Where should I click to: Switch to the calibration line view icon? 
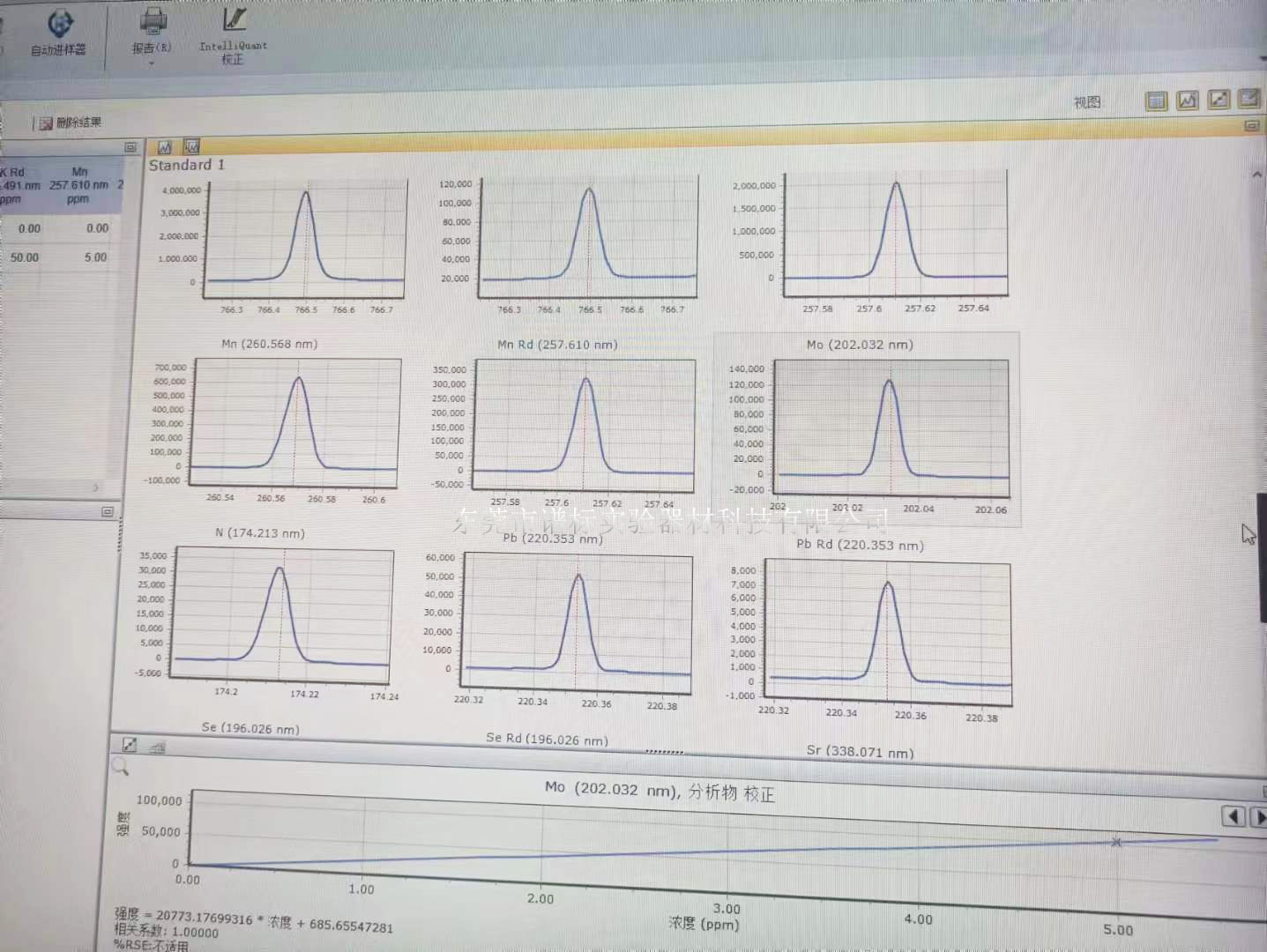click(1219, 100)
